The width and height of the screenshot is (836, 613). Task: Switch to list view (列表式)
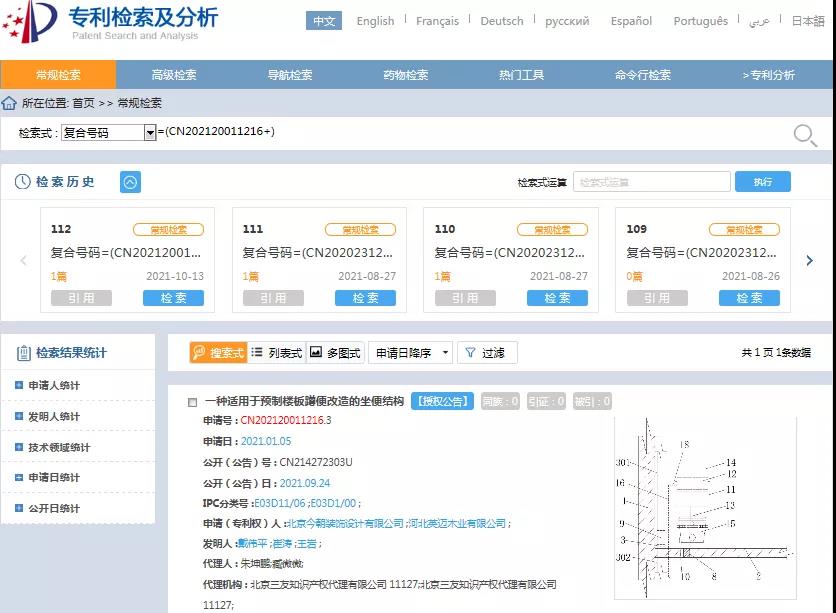coord(277,353)
